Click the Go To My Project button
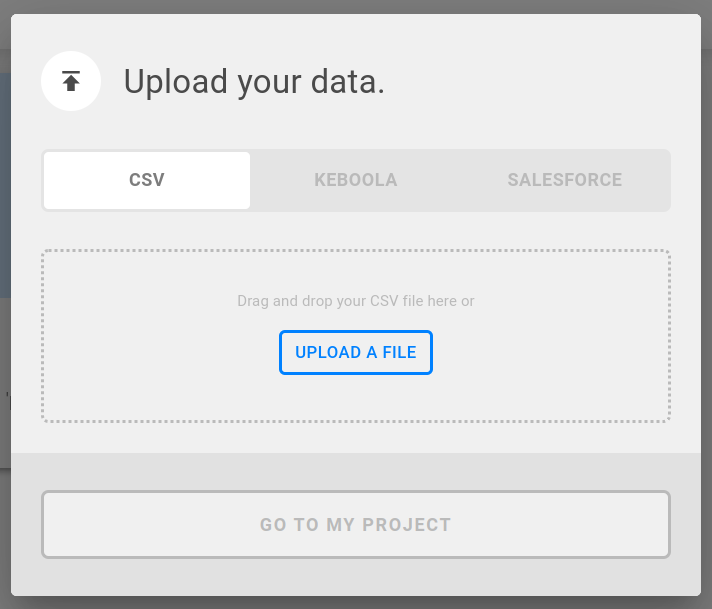This screenshot has height=609, width=712. pos(356,524)
